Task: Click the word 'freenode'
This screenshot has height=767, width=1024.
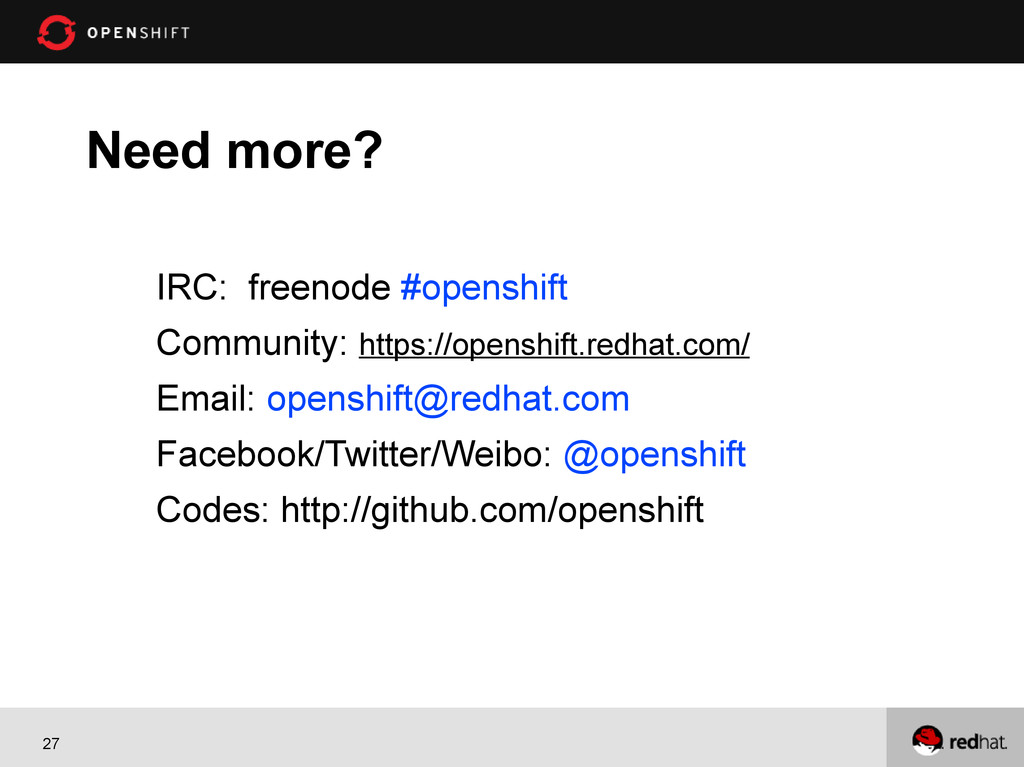Action: click(x=319, y=287)
